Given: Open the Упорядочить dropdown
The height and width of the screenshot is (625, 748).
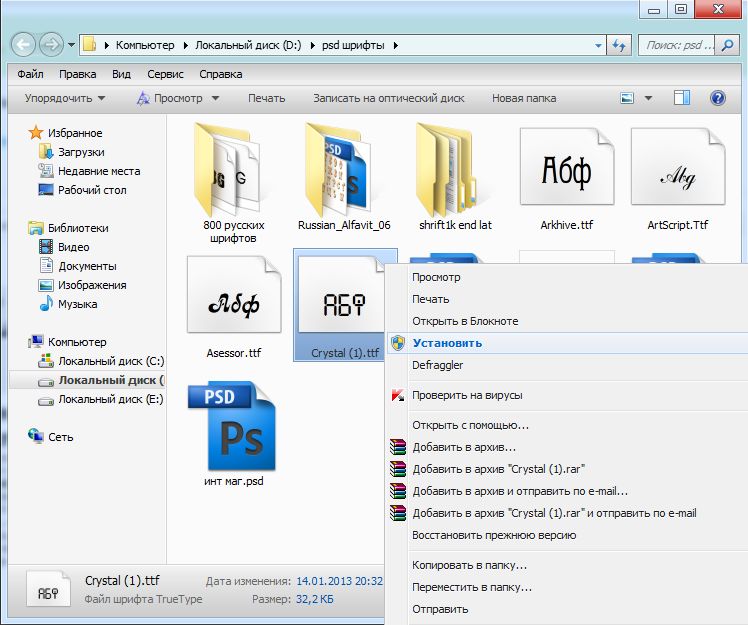Looking at the screenshot, I should coord(64,98).
